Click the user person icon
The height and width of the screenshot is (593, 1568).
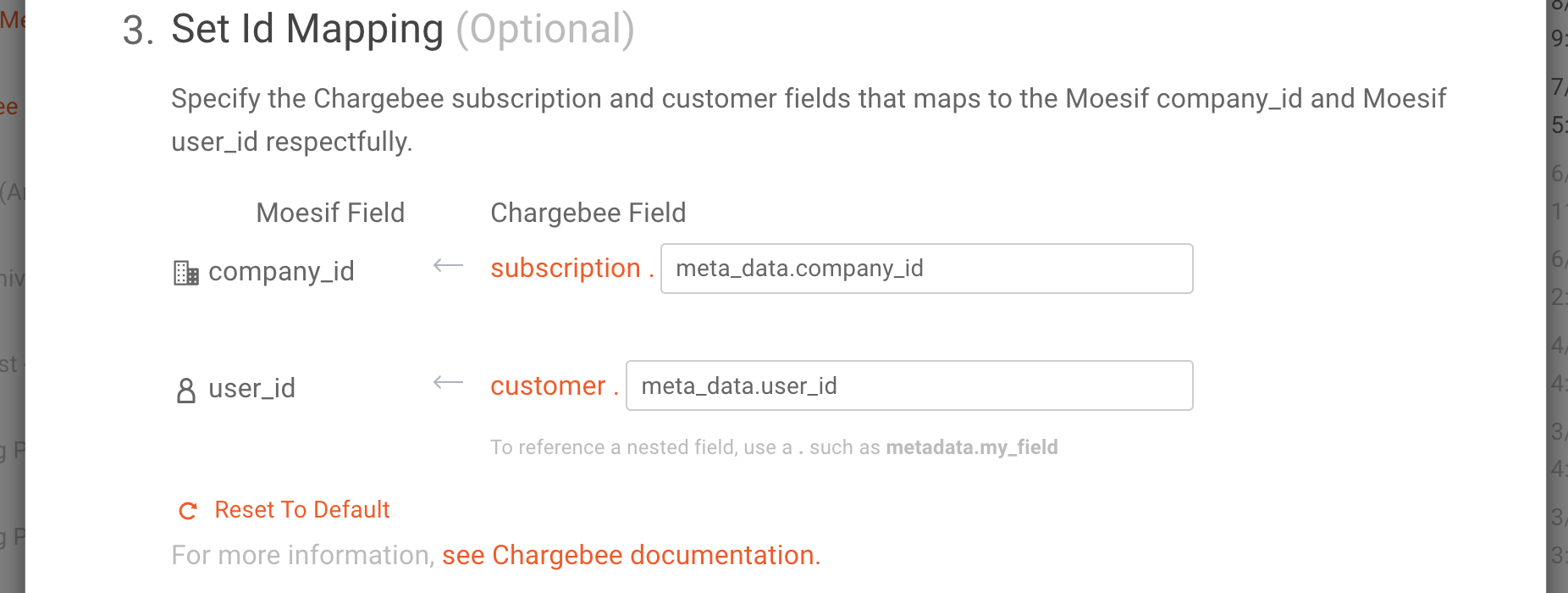click(x=185, y=391)
